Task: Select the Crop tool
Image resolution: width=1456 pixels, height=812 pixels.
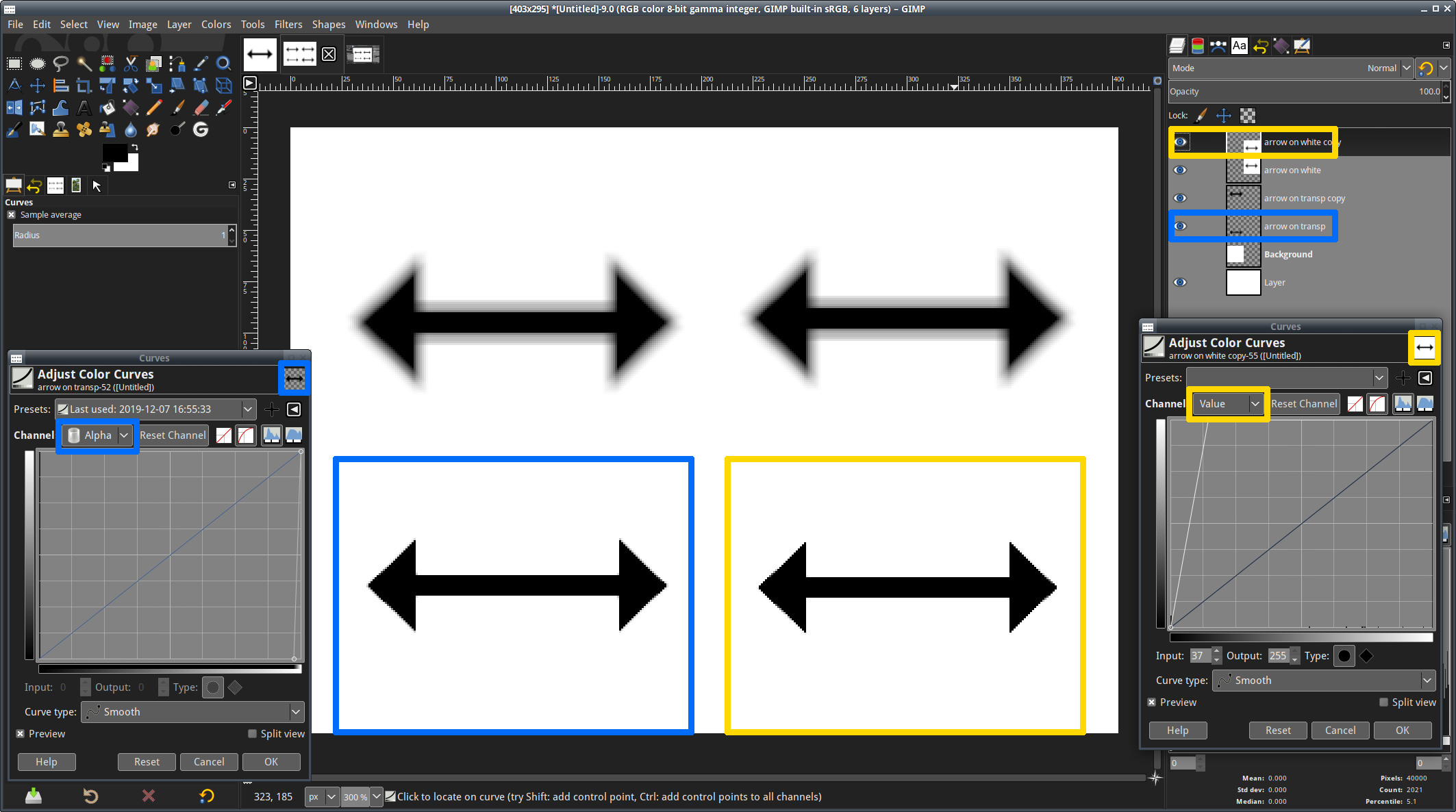Action: (x=84, y=86)
